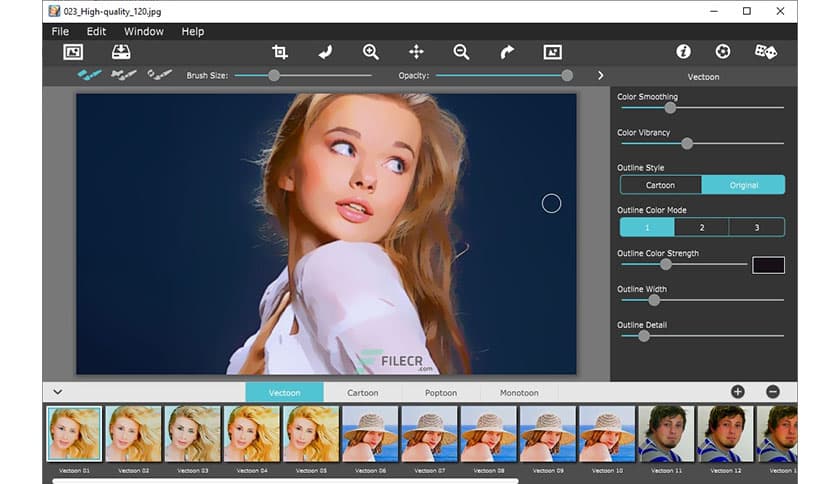The width and height of the screenshot is (836, 484).
Task: Click the open image icon in the toolbar
Action: tap(73, 52)
